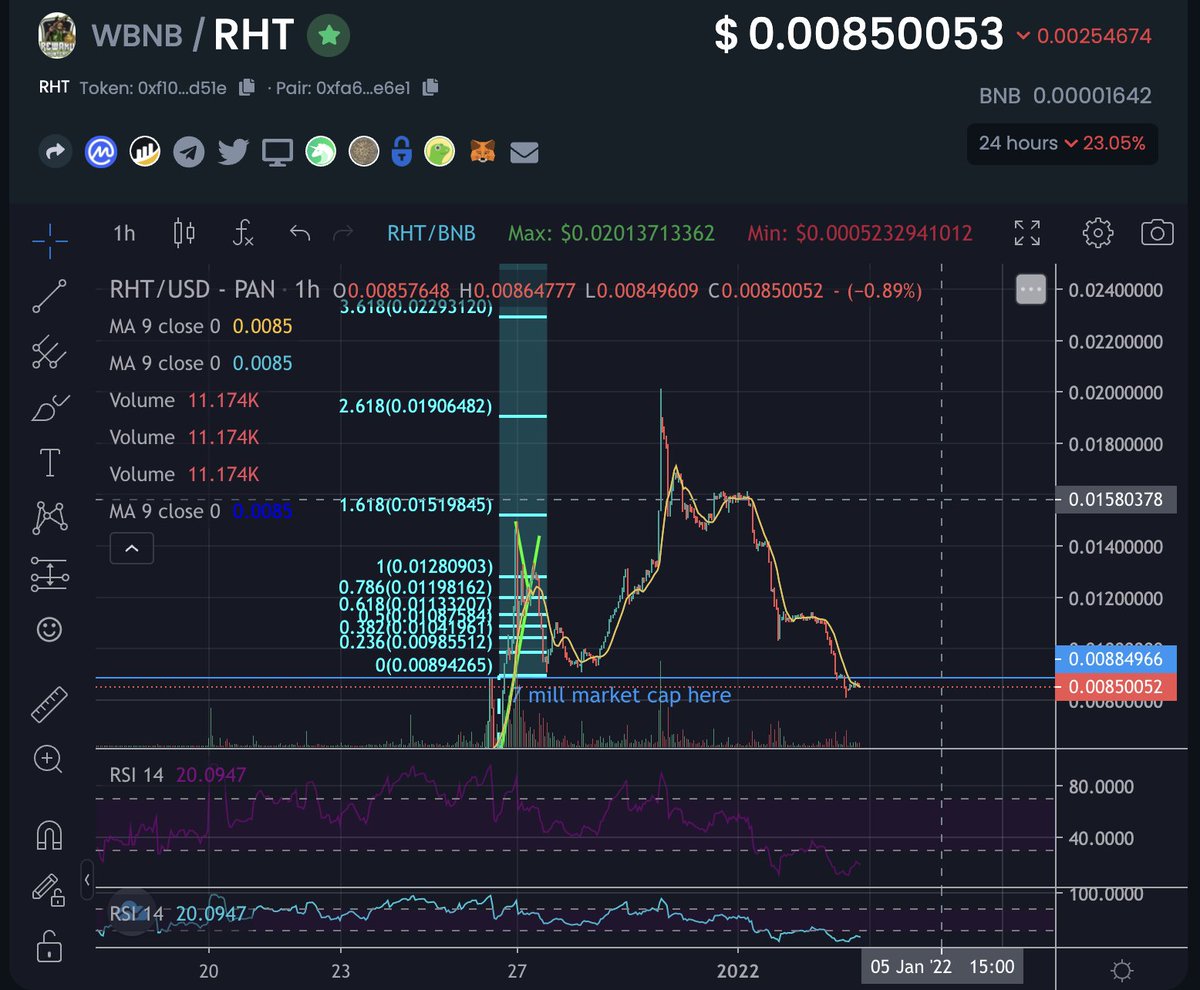Collapse the indicator legend with chevron
The height and width of the screenshot is (990, 1200).
tap(132, 548)
